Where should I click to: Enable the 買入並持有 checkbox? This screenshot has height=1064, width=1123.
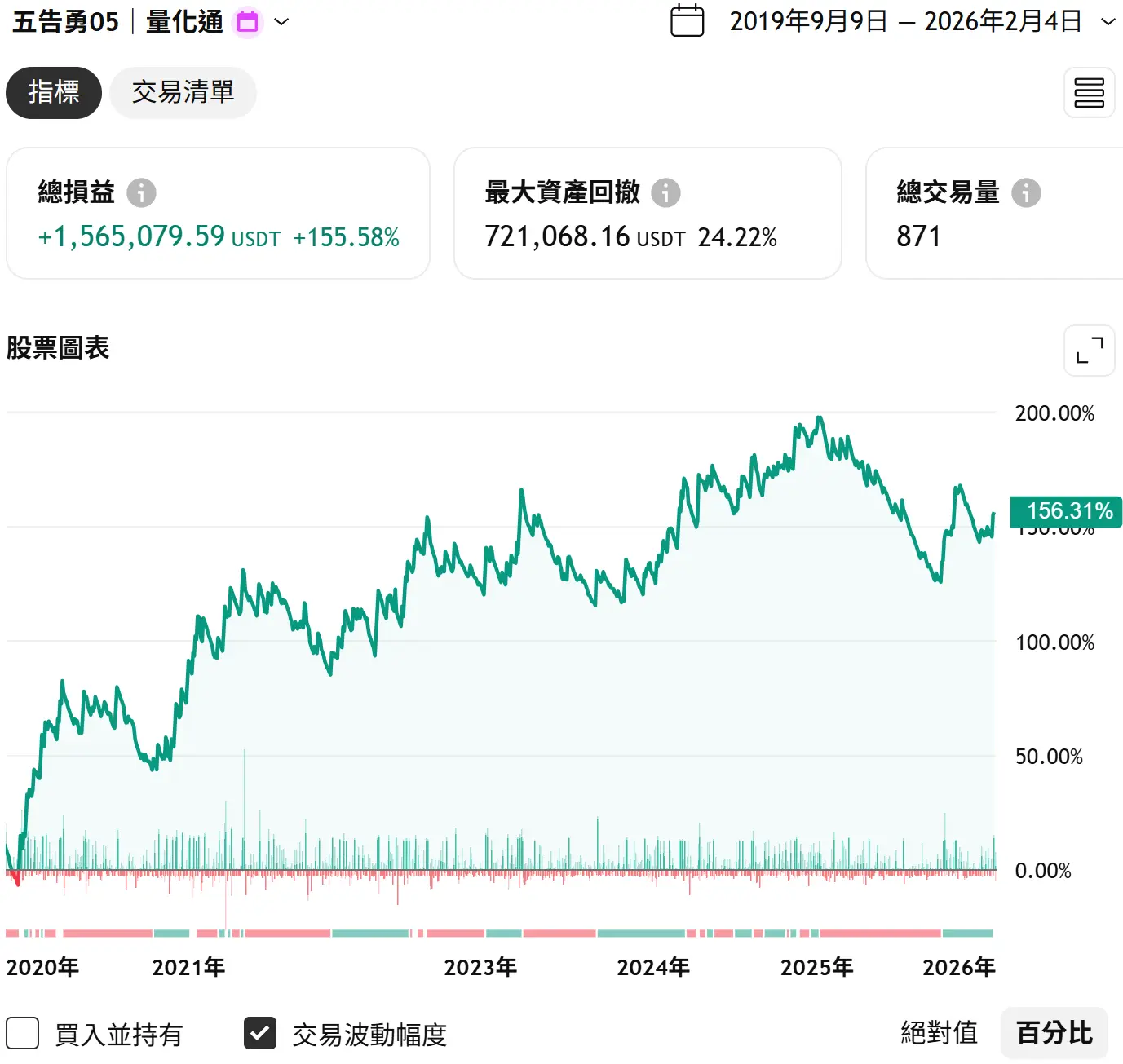(x=23, y=1033)
